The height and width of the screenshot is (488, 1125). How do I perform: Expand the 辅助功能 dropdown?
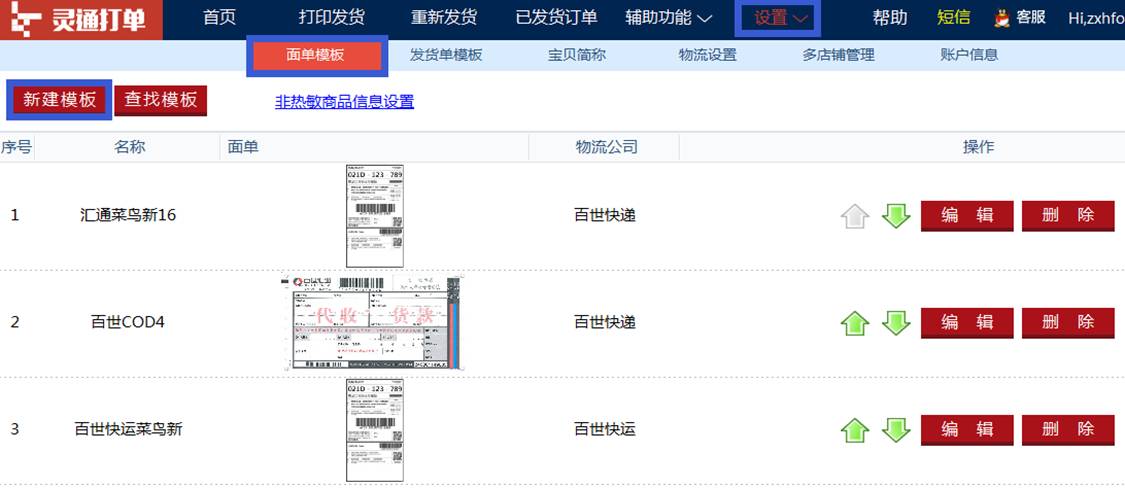(668, 18)
